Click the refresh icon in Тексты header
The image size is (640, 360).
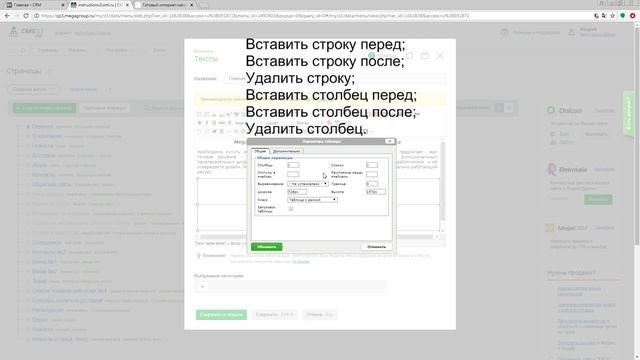coord(409,56)
